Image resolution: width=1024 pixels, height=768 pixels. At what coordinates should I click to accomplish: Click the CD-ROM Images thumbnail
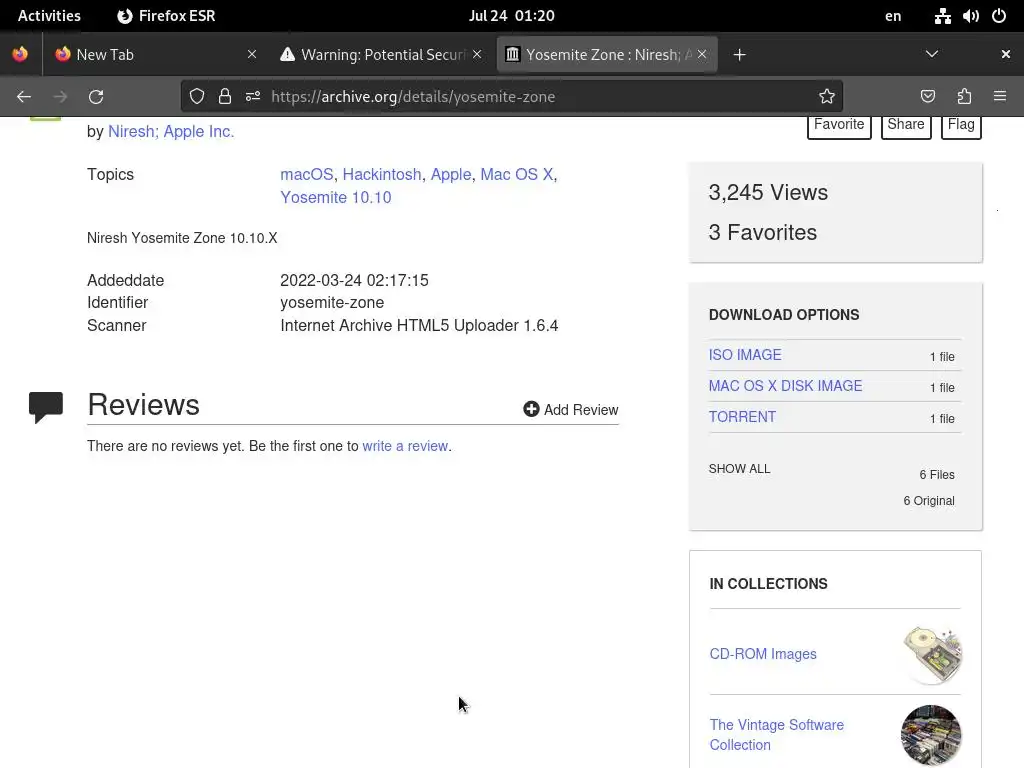[931, 655]
